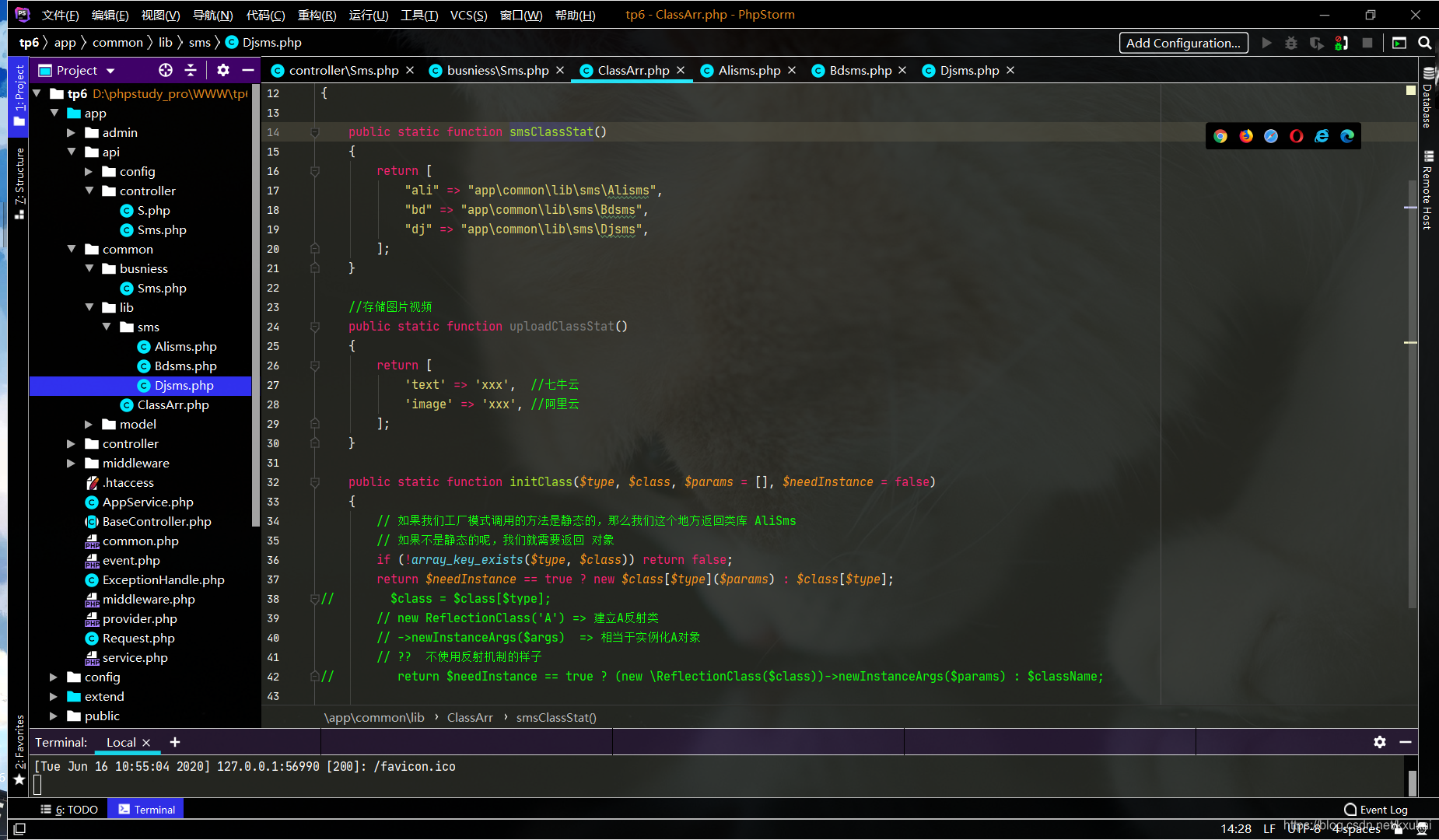Click Add Configuration button

1184,43
